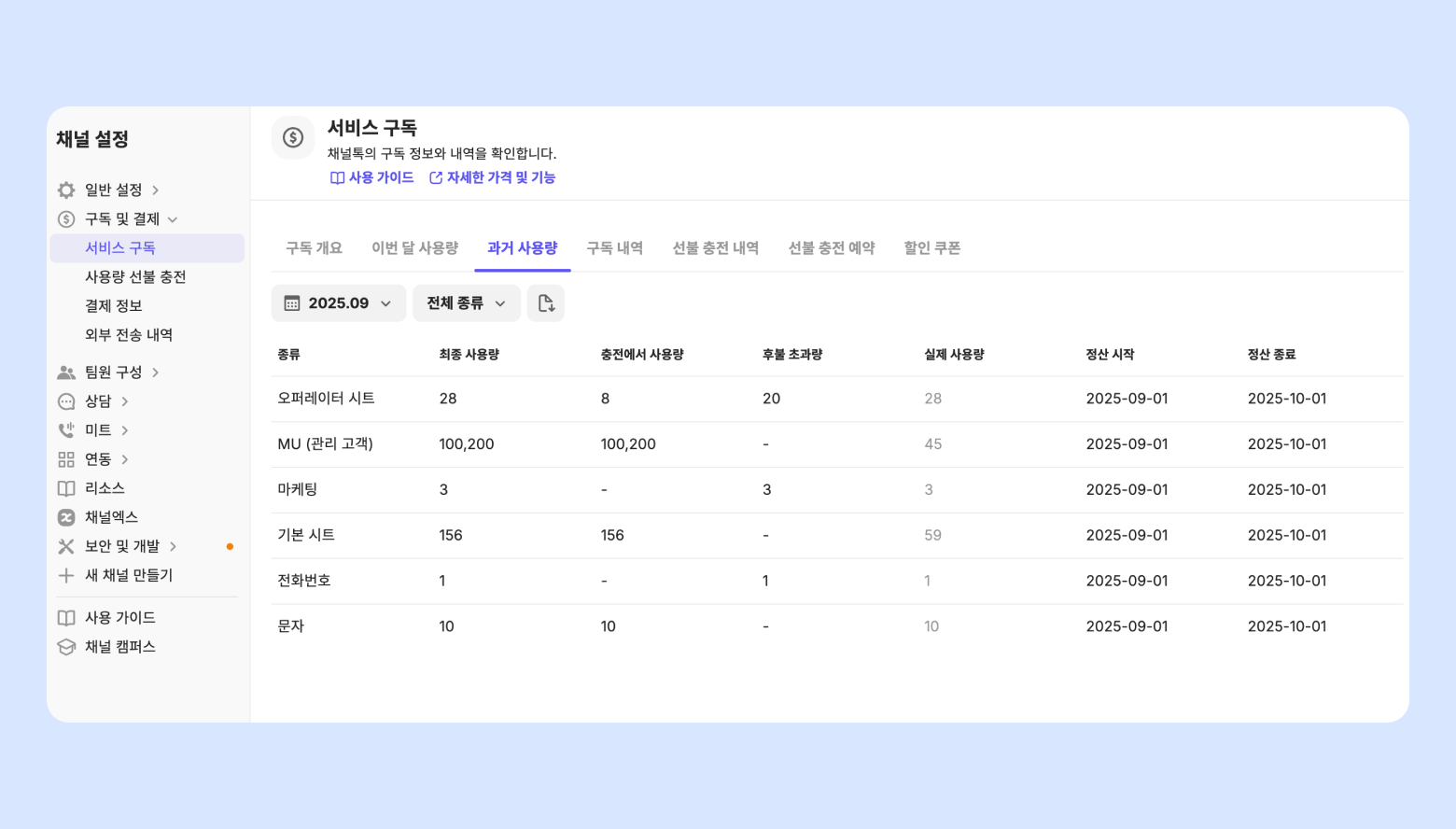Open the 사용 가이드 link under the header
This screenshot has height=829, width=1456.
pyautogui.click(x=372, y=177)
